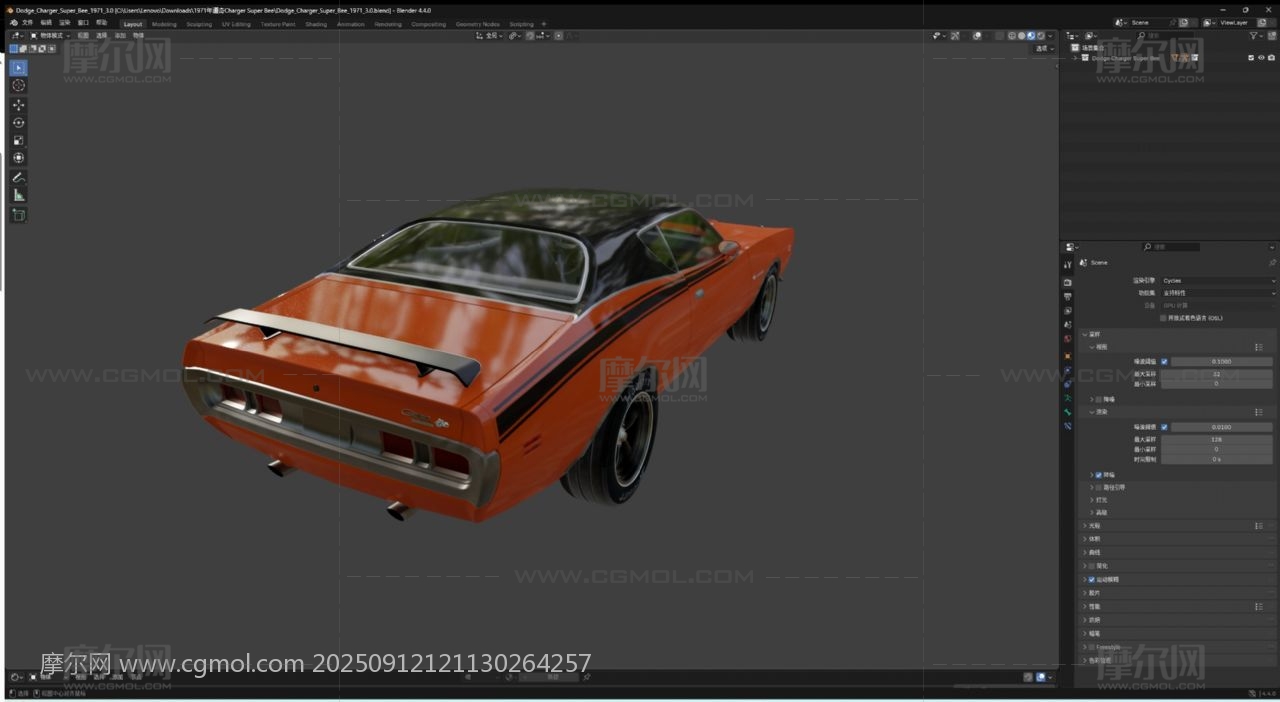Activate the Transform tool

(18, 158)
